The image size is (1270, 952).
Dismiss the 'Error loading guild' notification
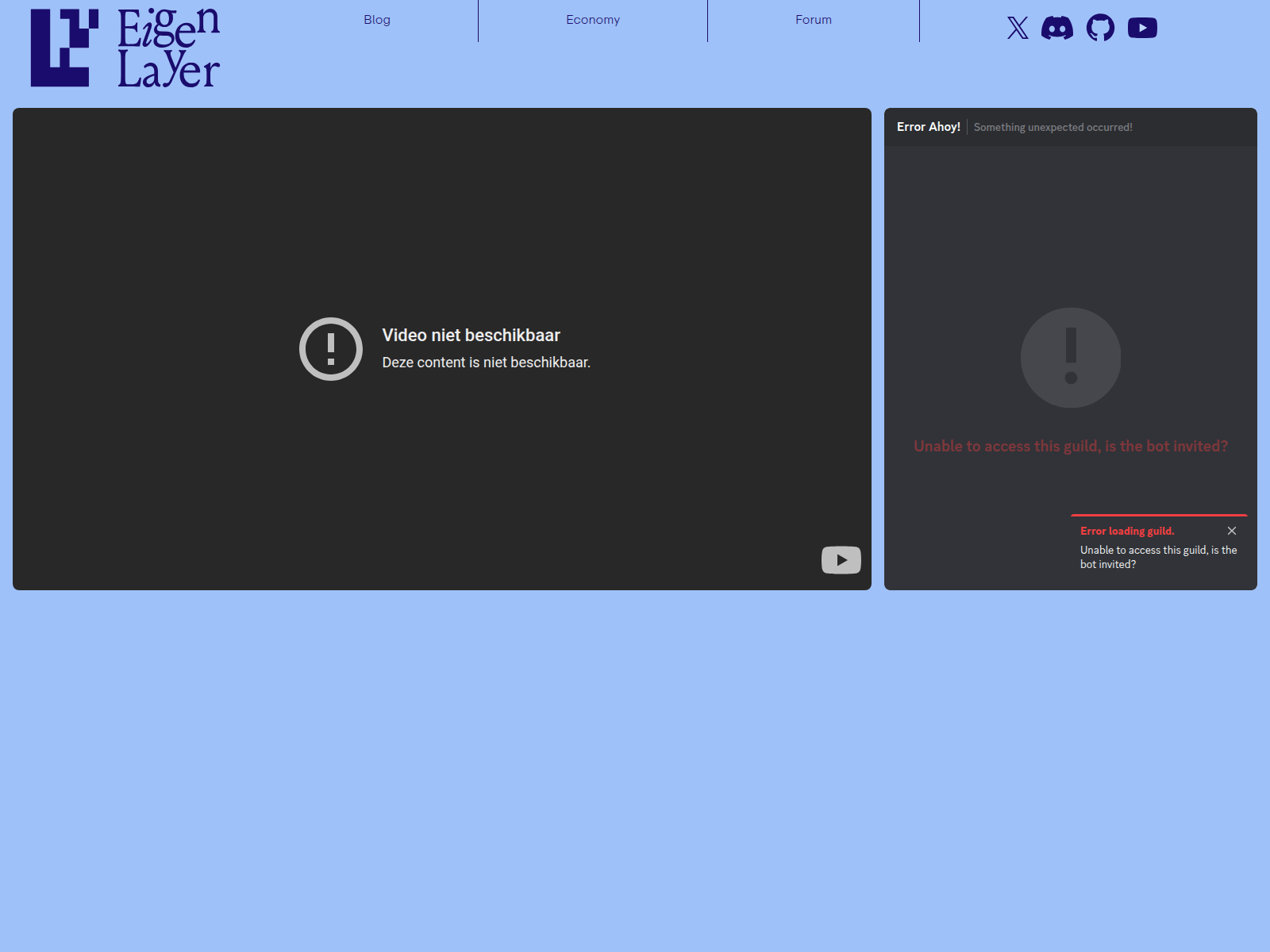click(1232, 530)
